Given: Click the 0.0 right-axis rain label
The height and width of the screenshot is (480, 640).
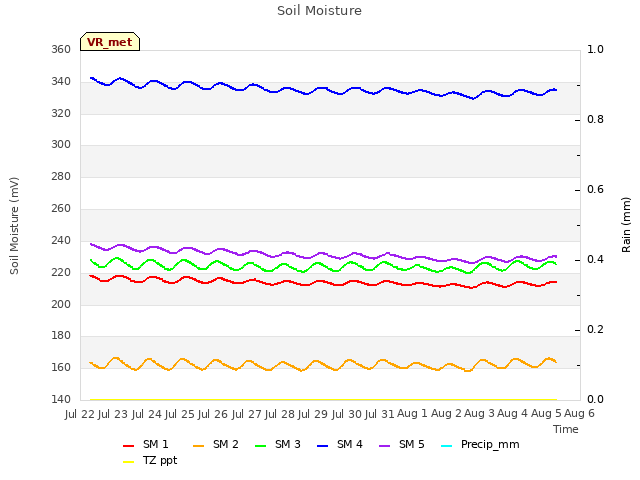Looking at the screenshot, I should click(595, 400).
